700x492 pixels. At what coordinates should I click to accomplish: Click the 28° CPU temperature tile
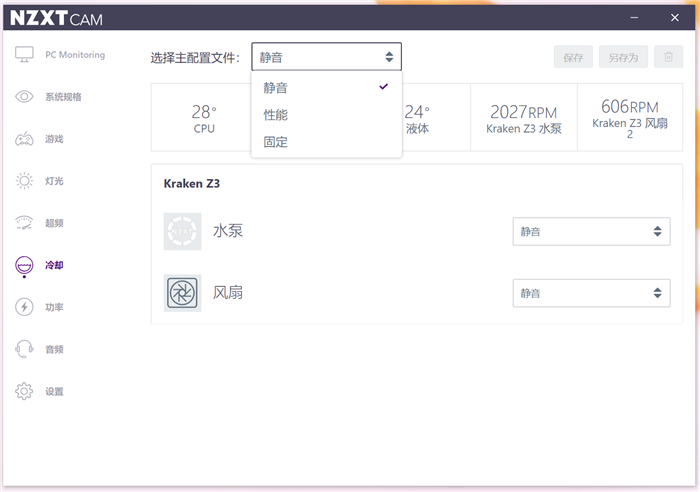point(202,117)
